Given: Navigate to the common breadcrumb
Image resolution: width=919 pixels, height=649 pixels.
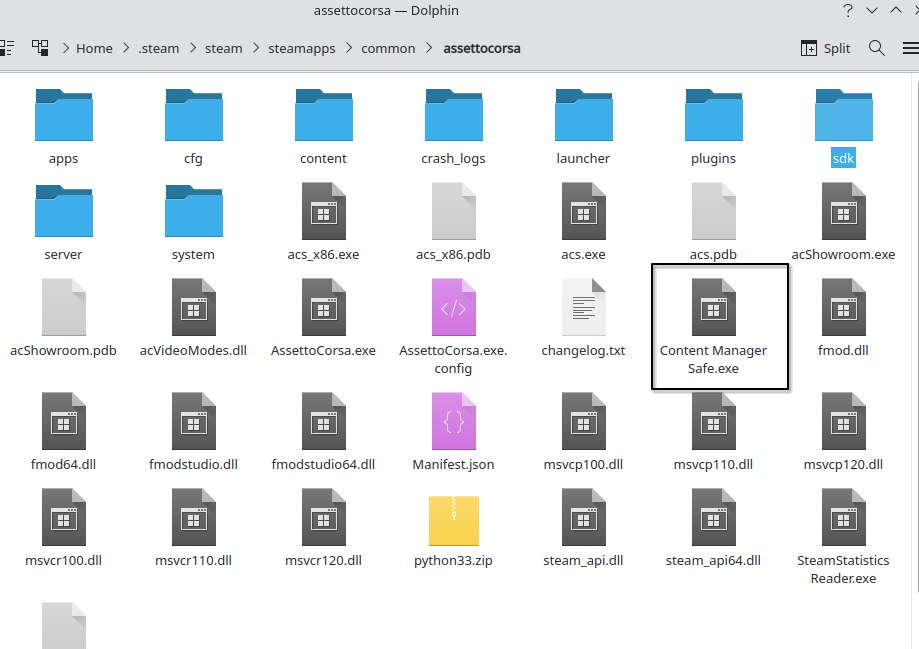Looking at the screenshot, I should coord(388,48).
